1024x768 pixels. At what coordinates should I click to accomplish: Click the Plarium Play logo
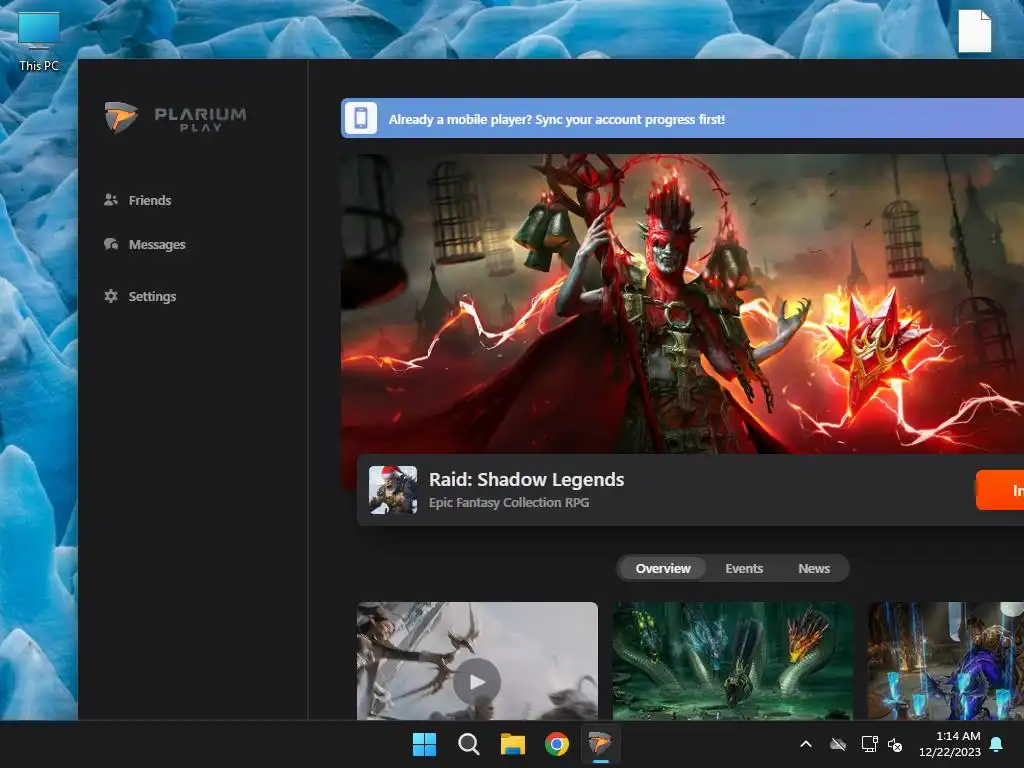tap(175, 118)
